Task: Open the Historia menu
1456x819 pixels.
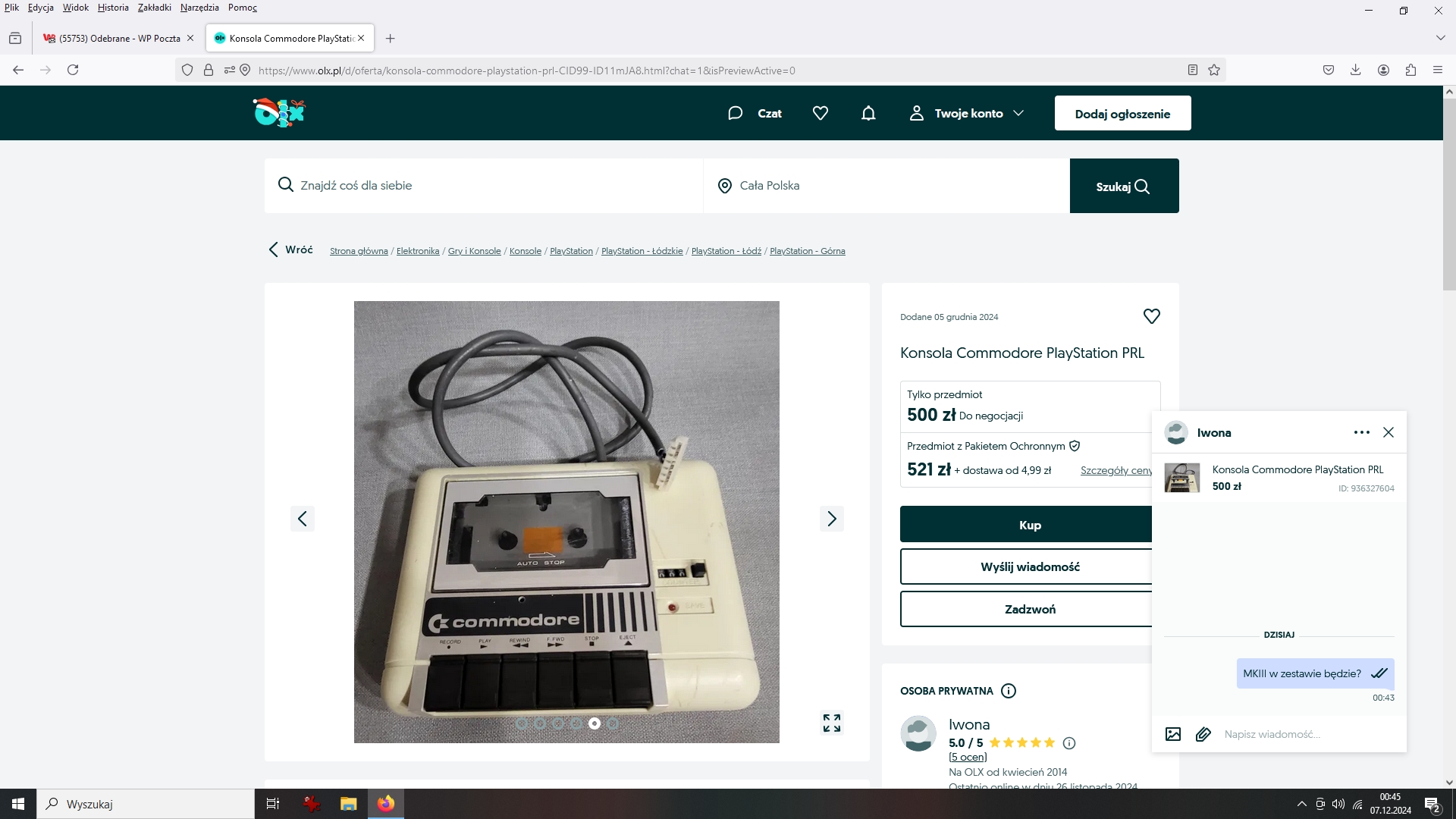Action: click(113, 8)
